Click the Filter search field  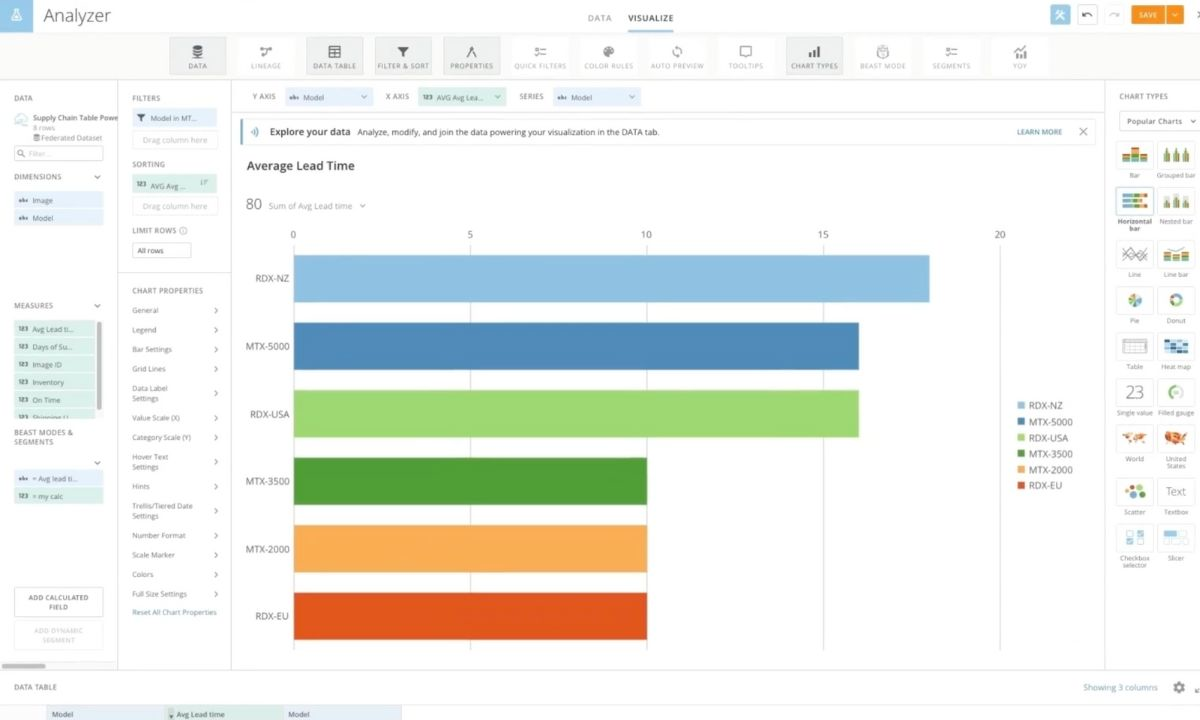click(59, 153)
